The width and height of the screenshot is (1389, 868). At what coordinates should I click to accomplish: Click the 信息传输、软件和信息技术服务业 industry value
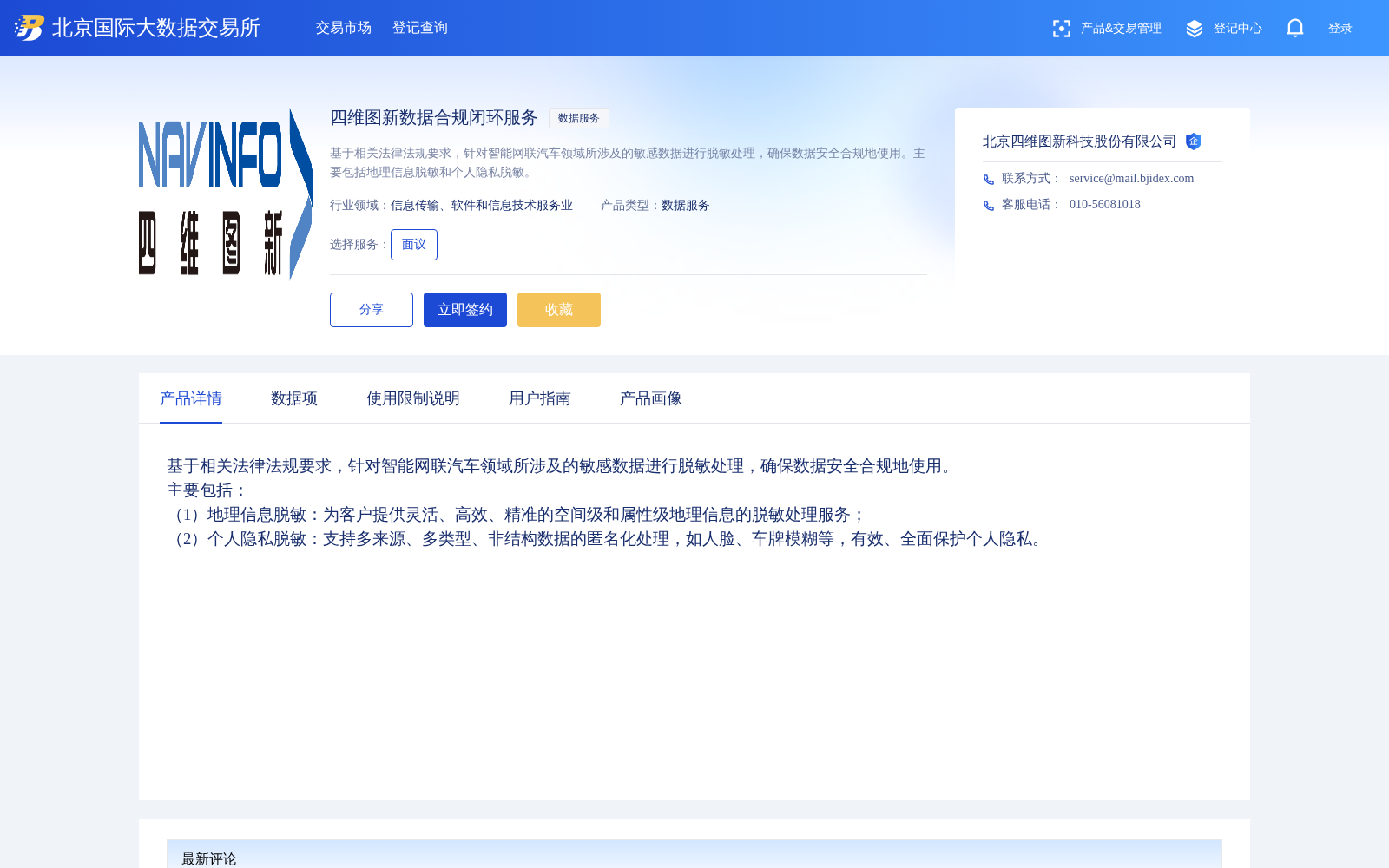(x=482, y=206)
